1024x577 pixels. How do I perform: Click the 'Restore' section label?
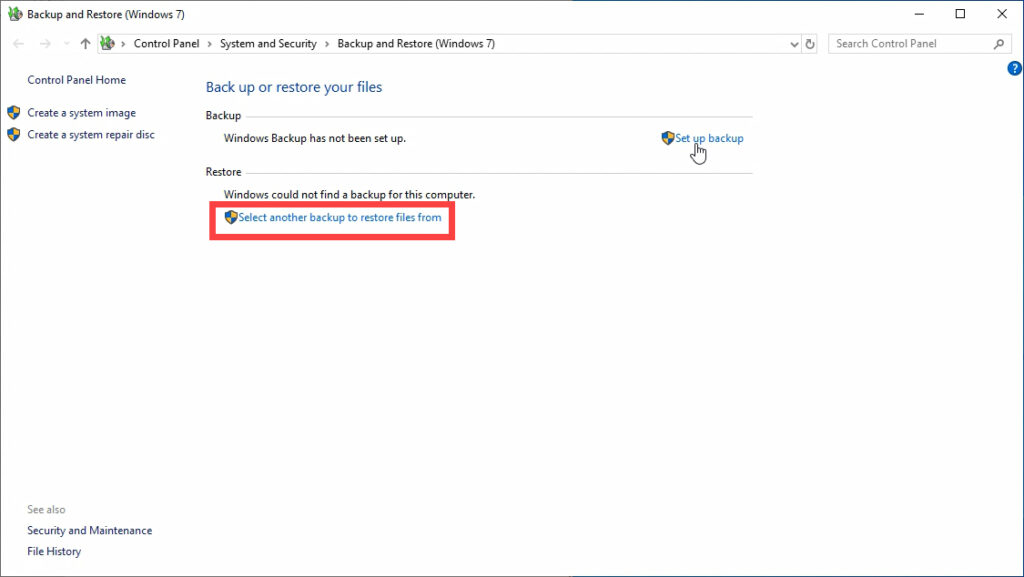coord(223,172)
